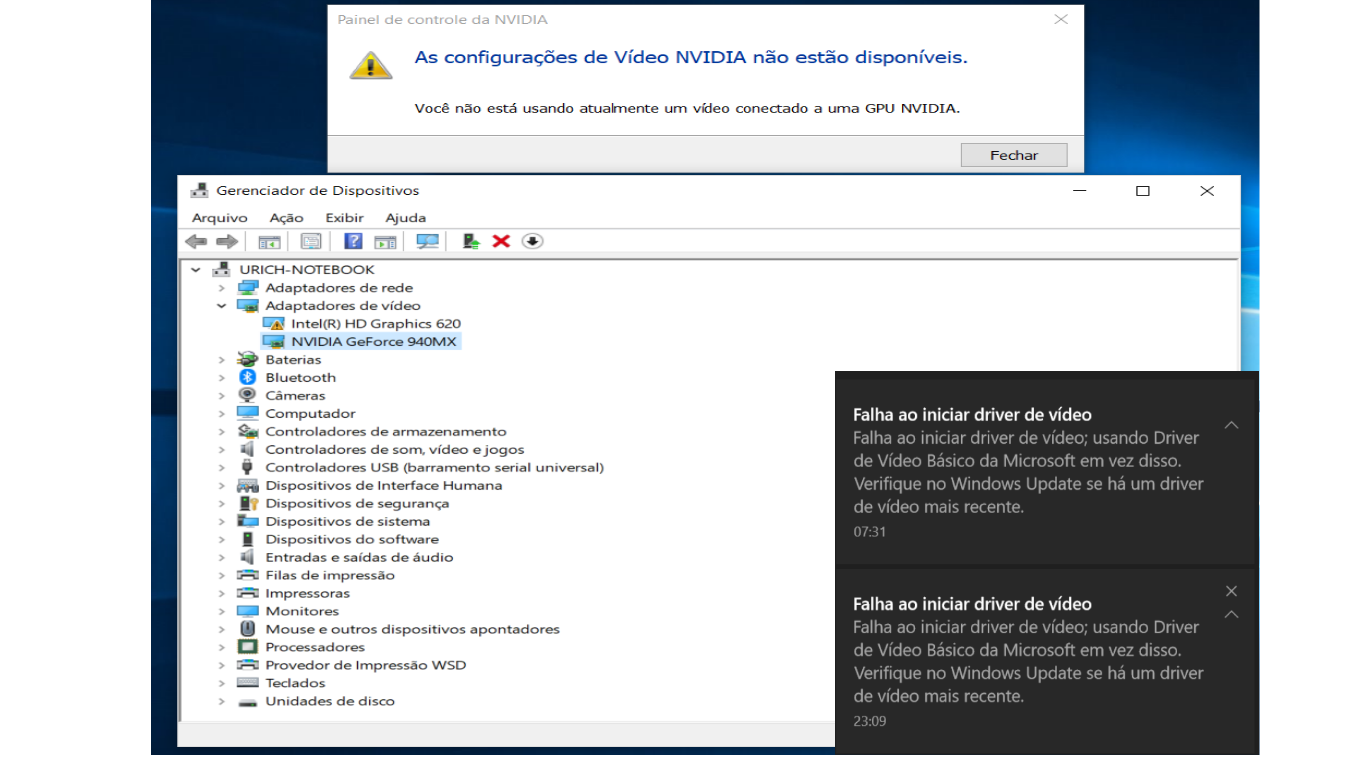Image resolution: width=1366 pixels, height=768 pixels.
Task: Click the Gerenciador de Dispositivos title bar icon
Action: 199,190
